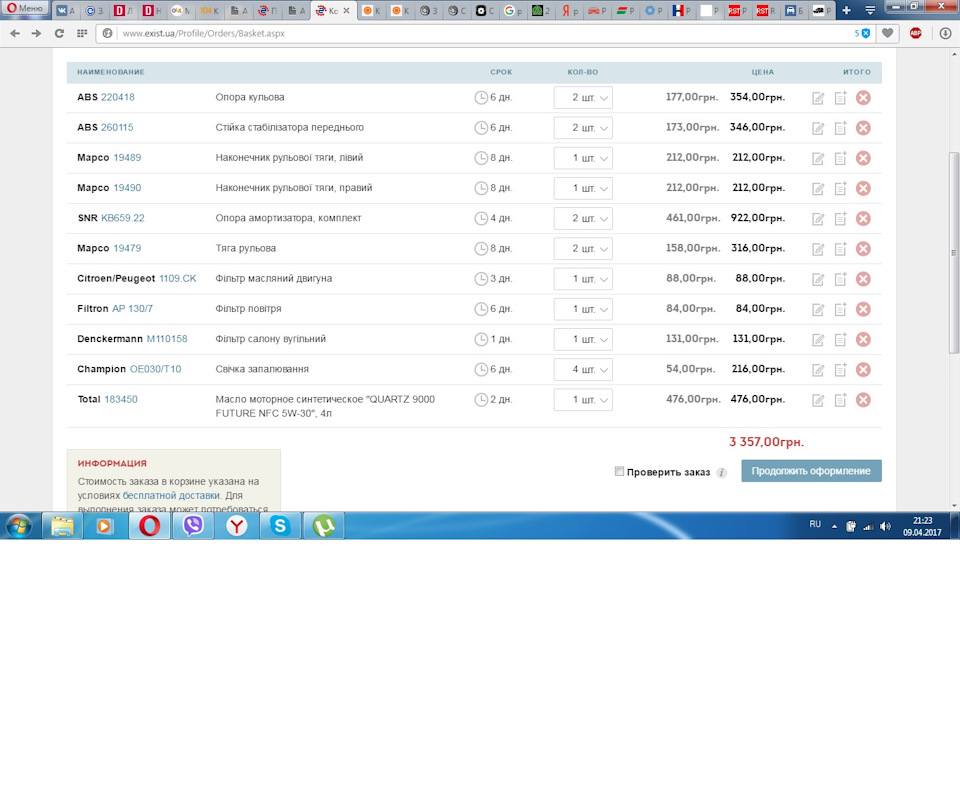Viewport: 960px width, 787px height.
Task: Delete Champion OE030/T10 spark plugs row
Action: point(863,369)
